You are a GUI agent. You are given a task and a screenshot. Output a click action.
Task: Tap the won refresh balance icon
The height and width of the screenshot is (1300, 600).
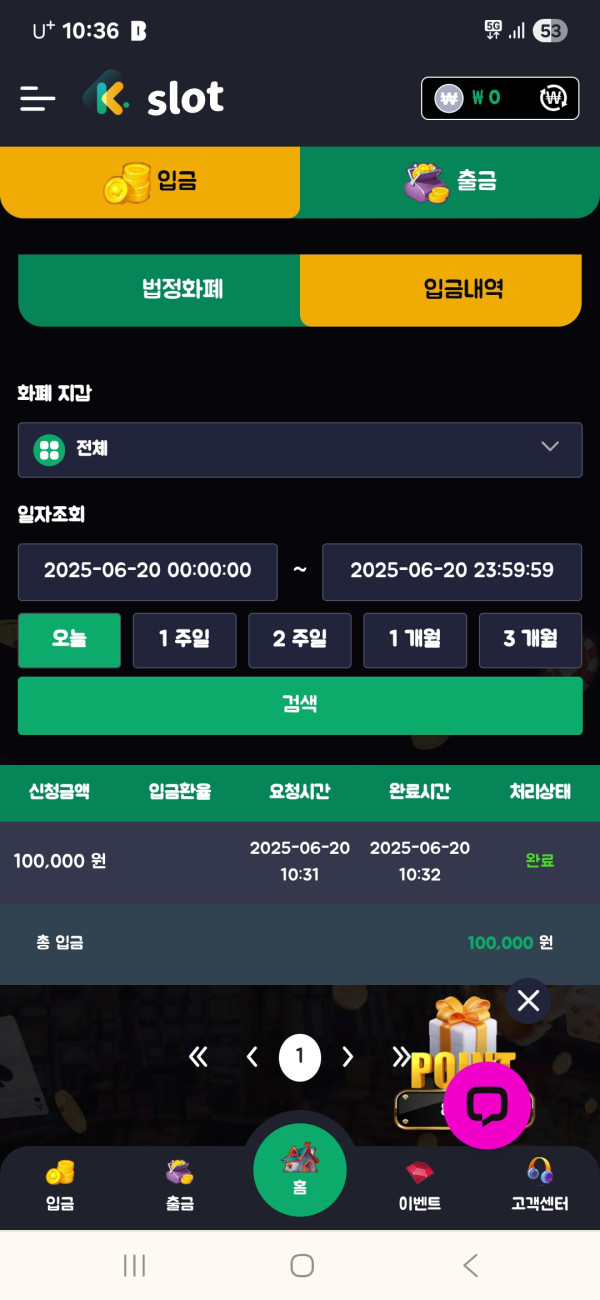click(x=553, y=98)
